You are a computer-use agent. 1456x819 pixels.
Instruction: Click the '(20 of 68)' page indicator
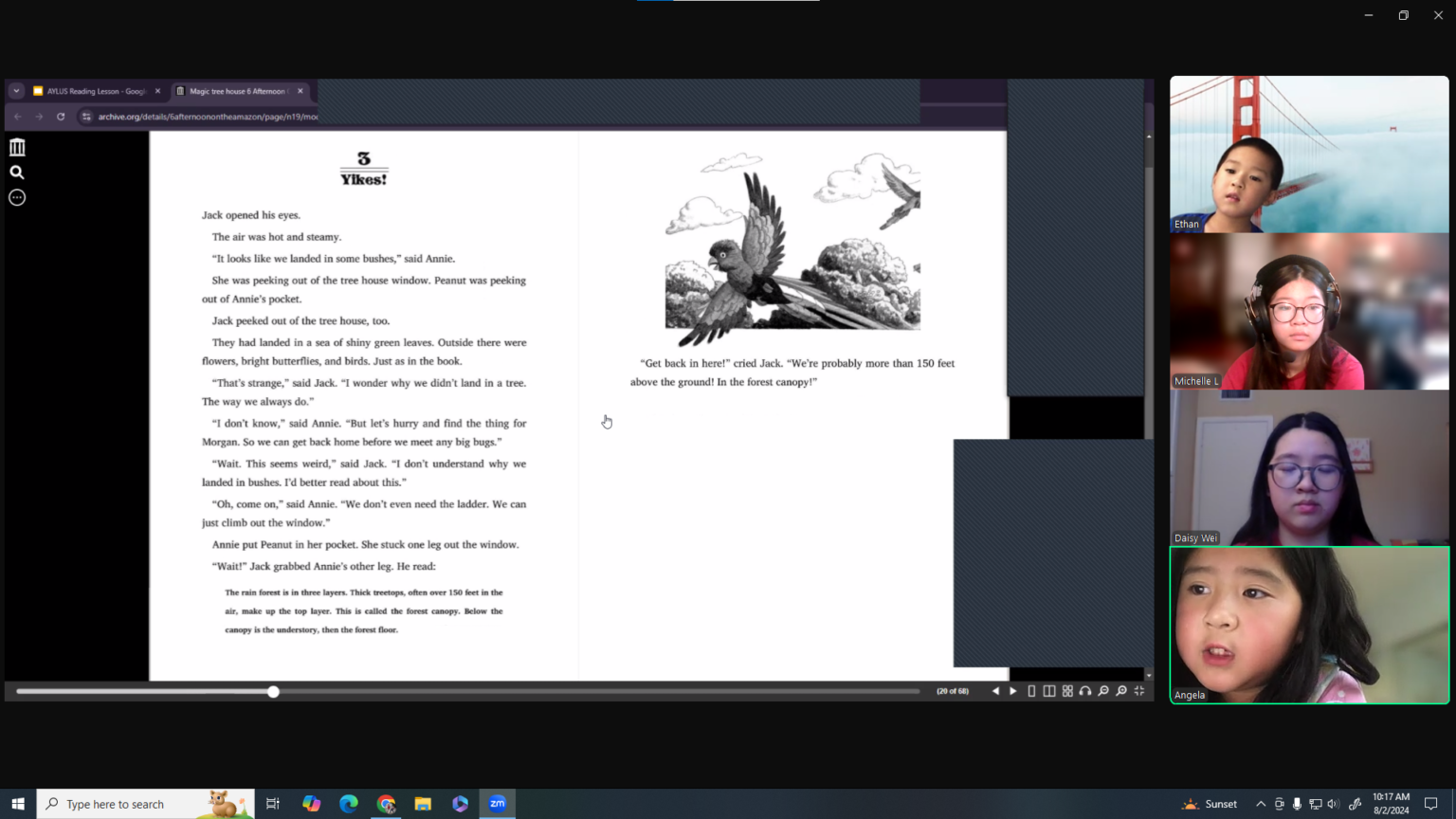(x=953, y=691)
